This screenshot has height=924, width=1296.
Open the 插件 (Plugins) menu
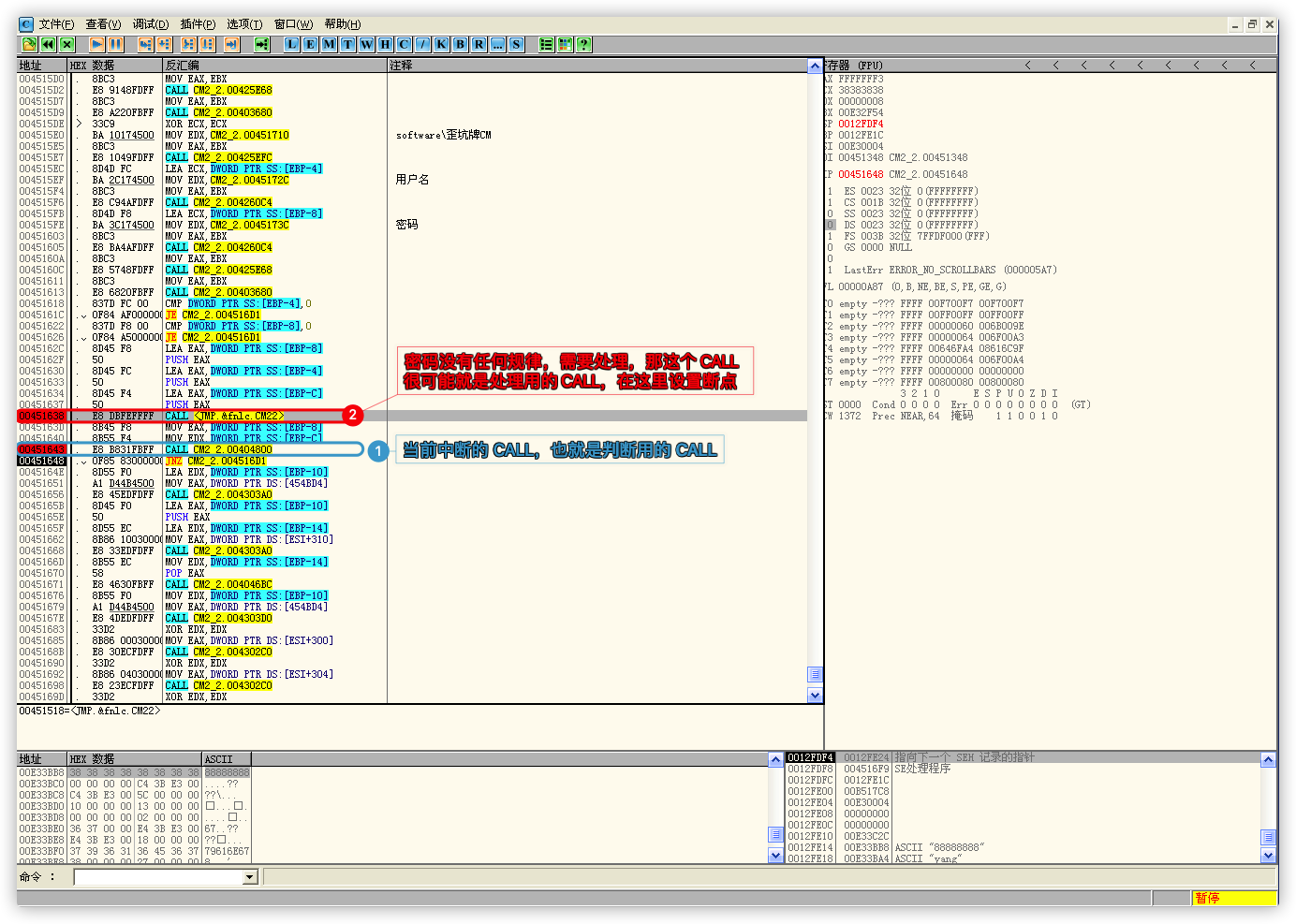point(198,24)
